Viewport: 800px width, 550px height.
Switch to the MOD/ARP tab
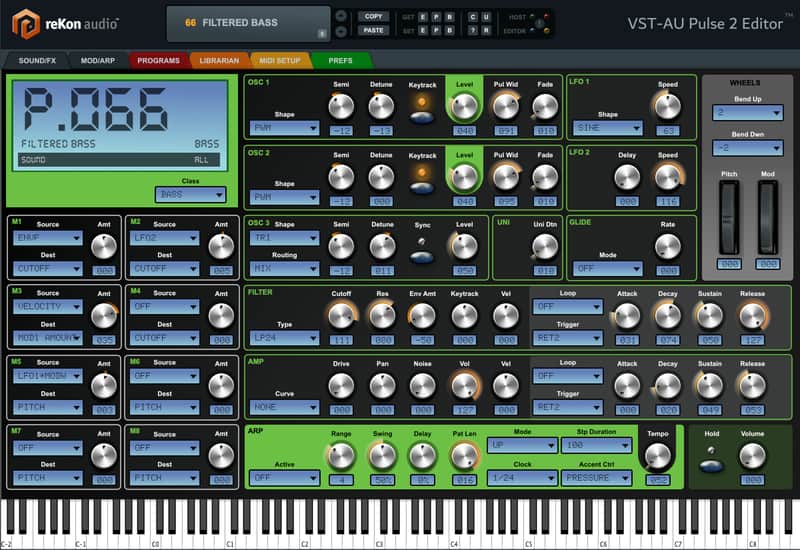(97, 60)
